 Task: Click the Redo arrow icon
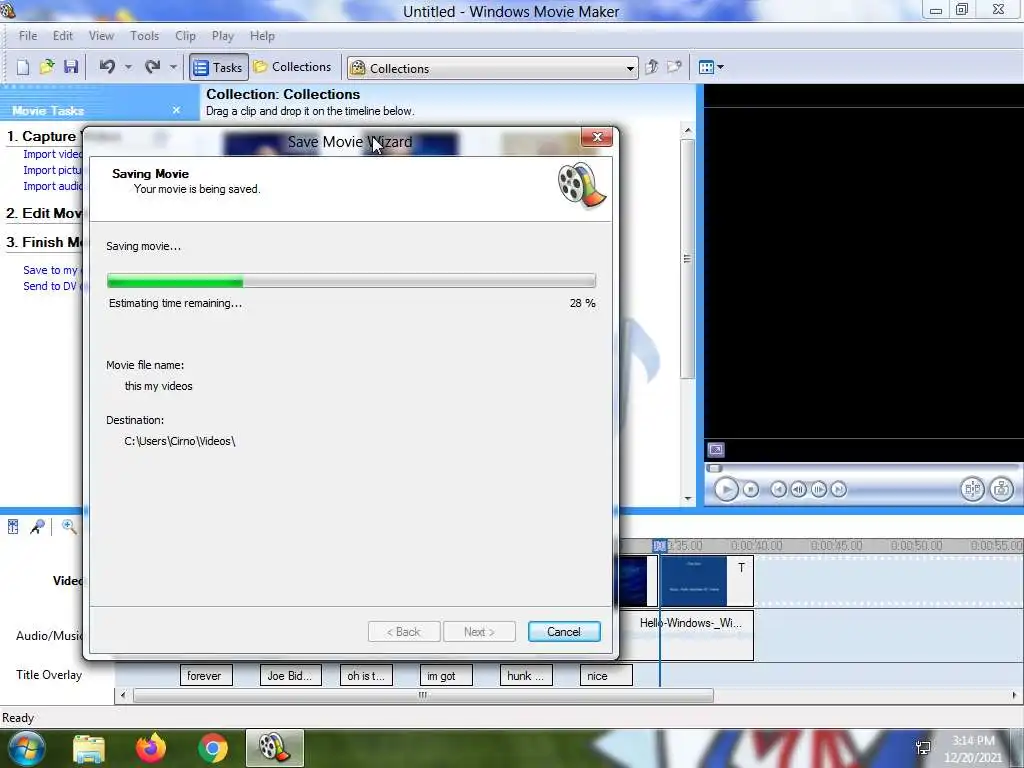pyautogui.click(x=152, y=67)
